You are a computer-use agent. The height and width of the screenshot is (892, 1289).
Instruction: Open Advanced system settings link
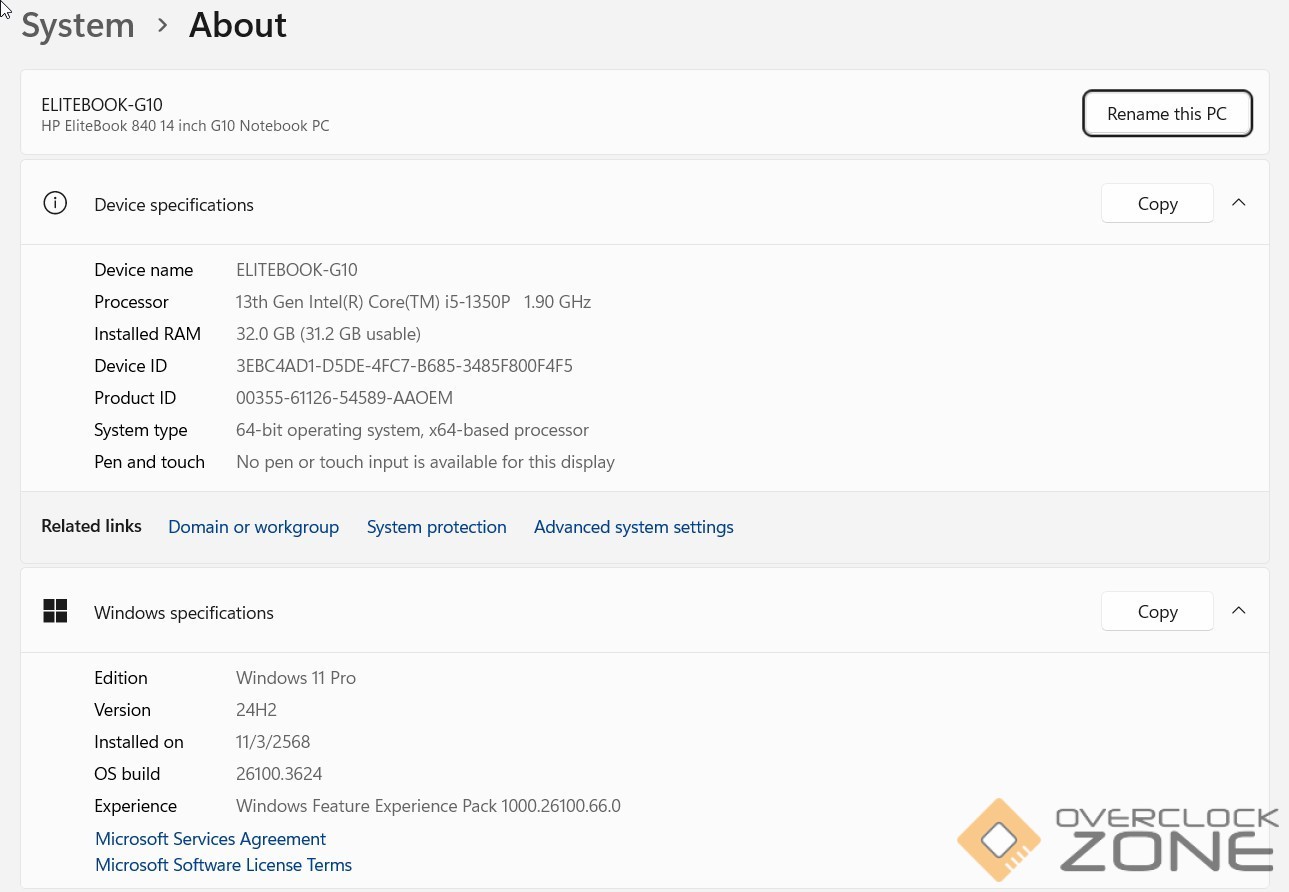pos(634,527)
